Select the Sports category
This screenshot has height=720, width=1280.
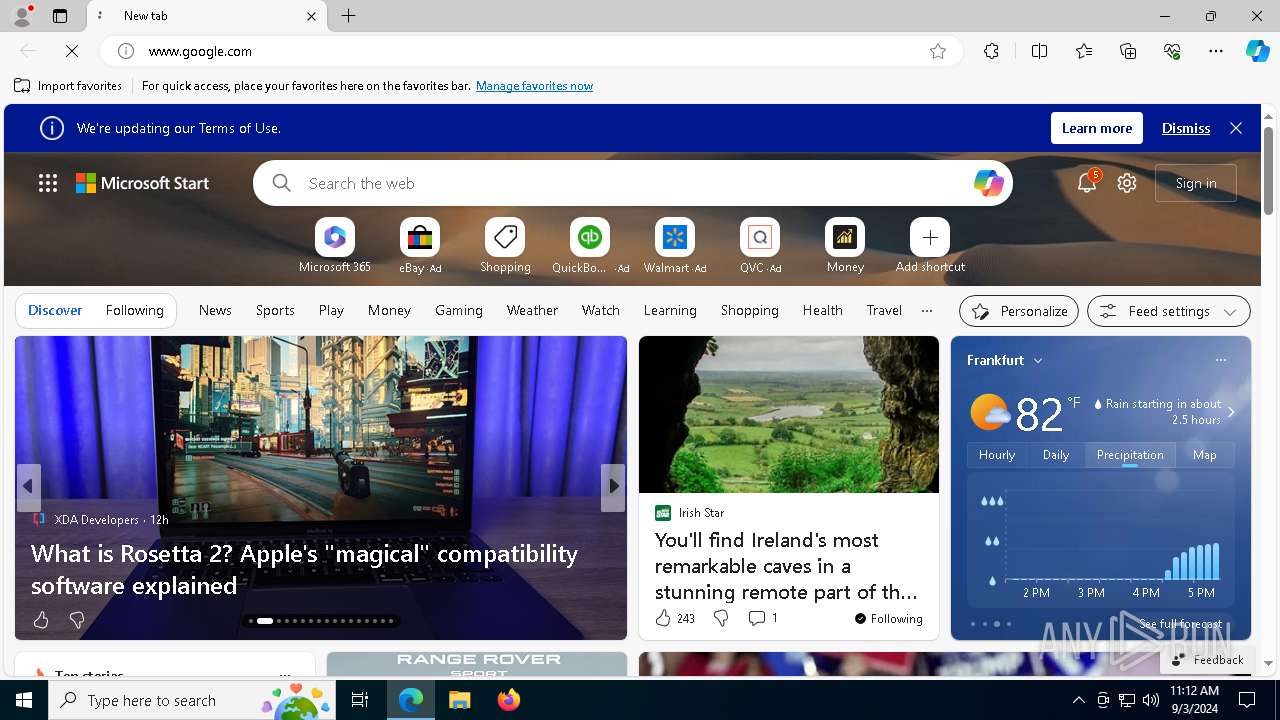click(x=275, y=310)
